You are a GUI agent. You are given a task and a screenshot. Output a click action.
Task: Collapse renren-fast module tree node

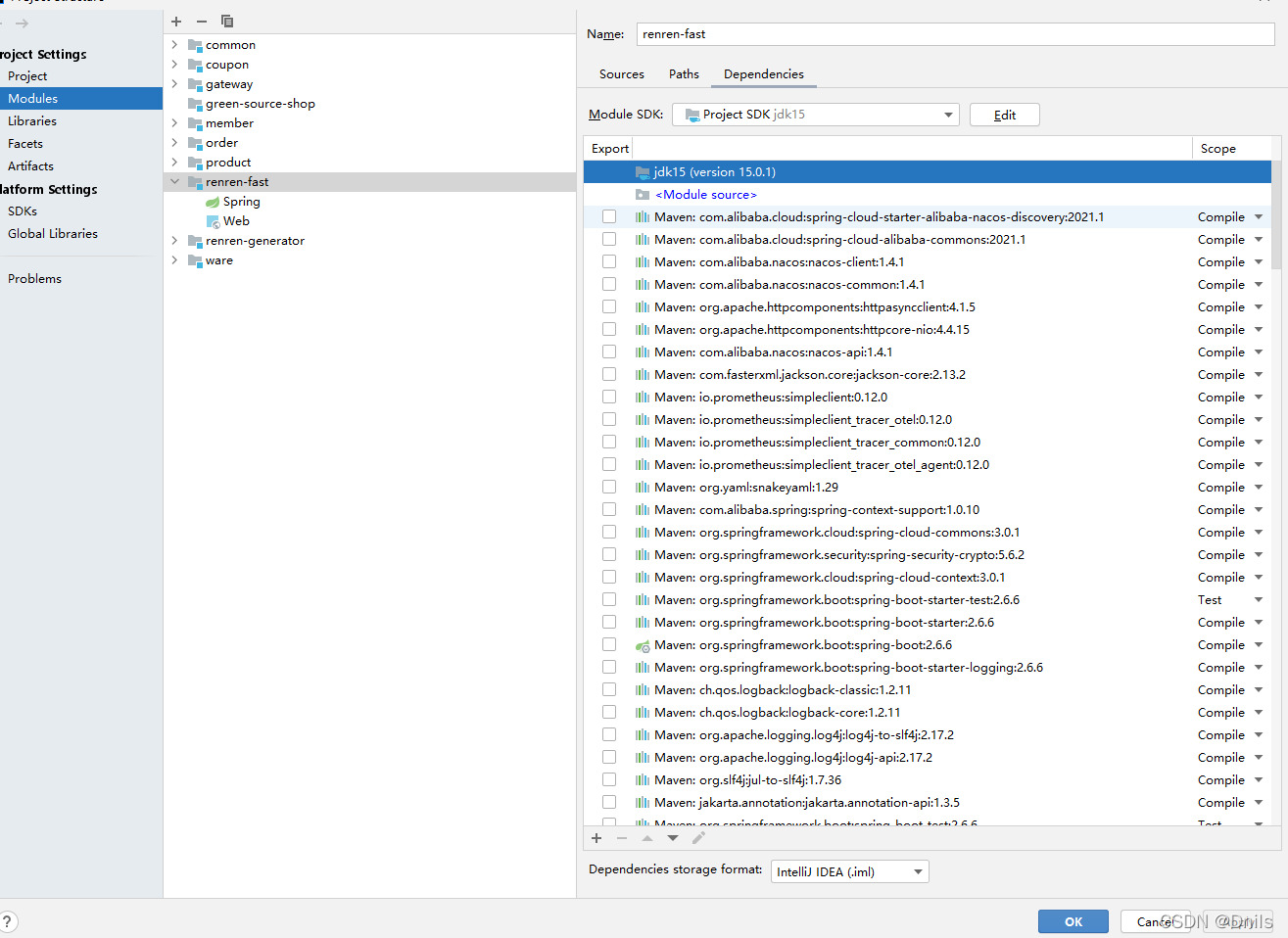[175, 182]
